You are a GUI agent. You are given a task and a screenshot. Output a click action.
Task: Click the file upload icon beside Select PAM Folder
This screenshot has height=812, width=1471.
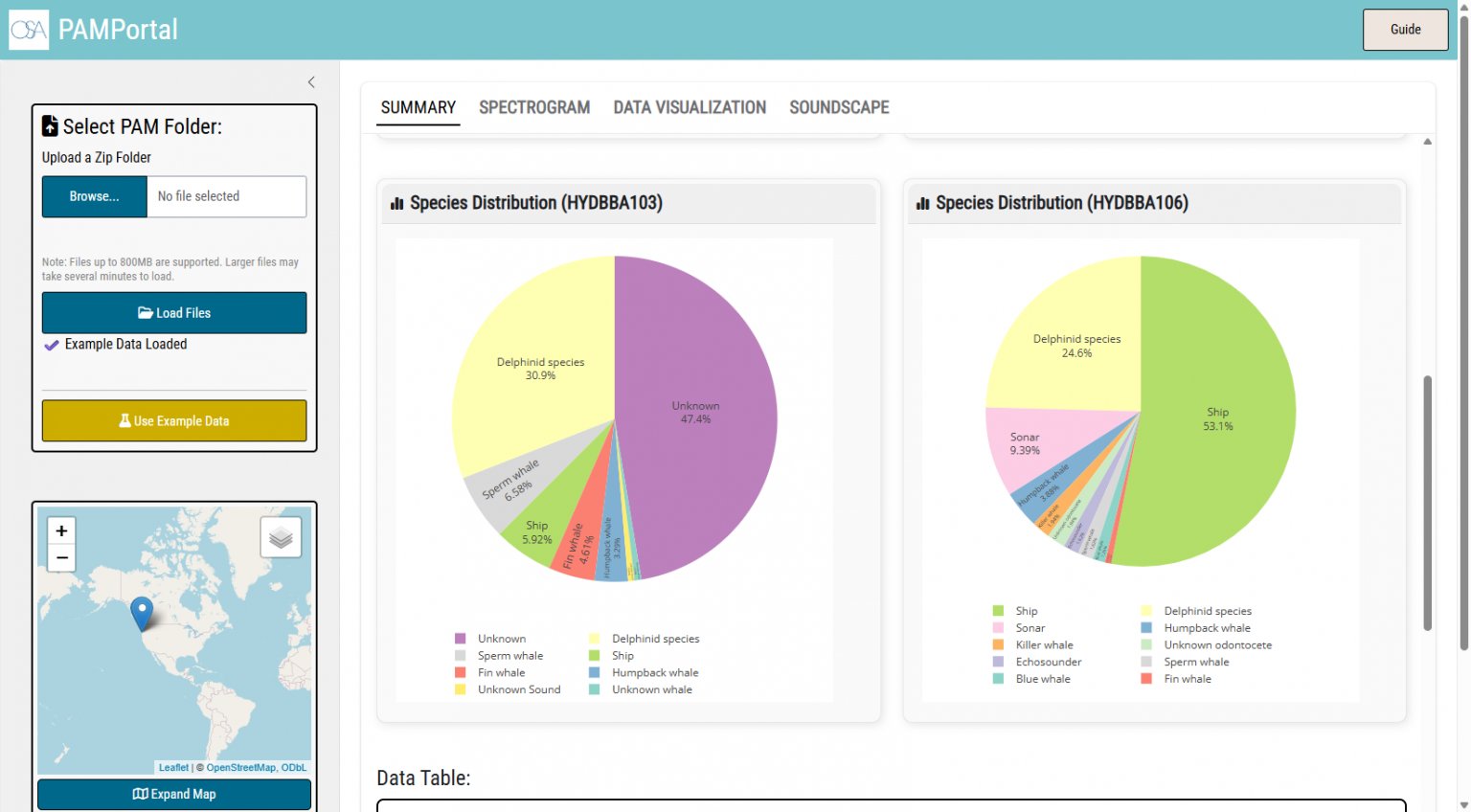coord(49,124)
